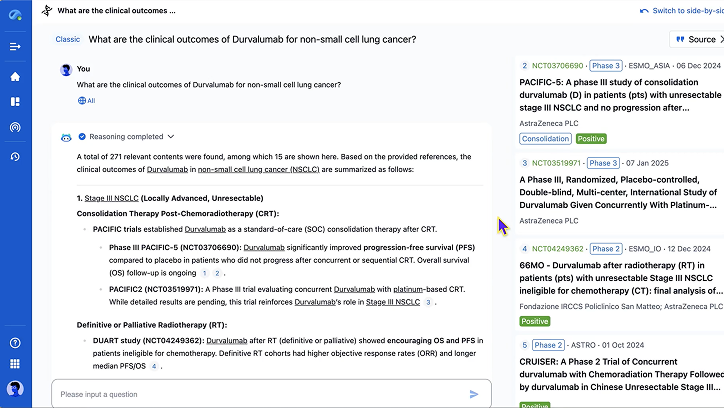Viewport: 724px width, 408px height.
Task: Focus the Please input a question field
Action: (x=272, y=394)
